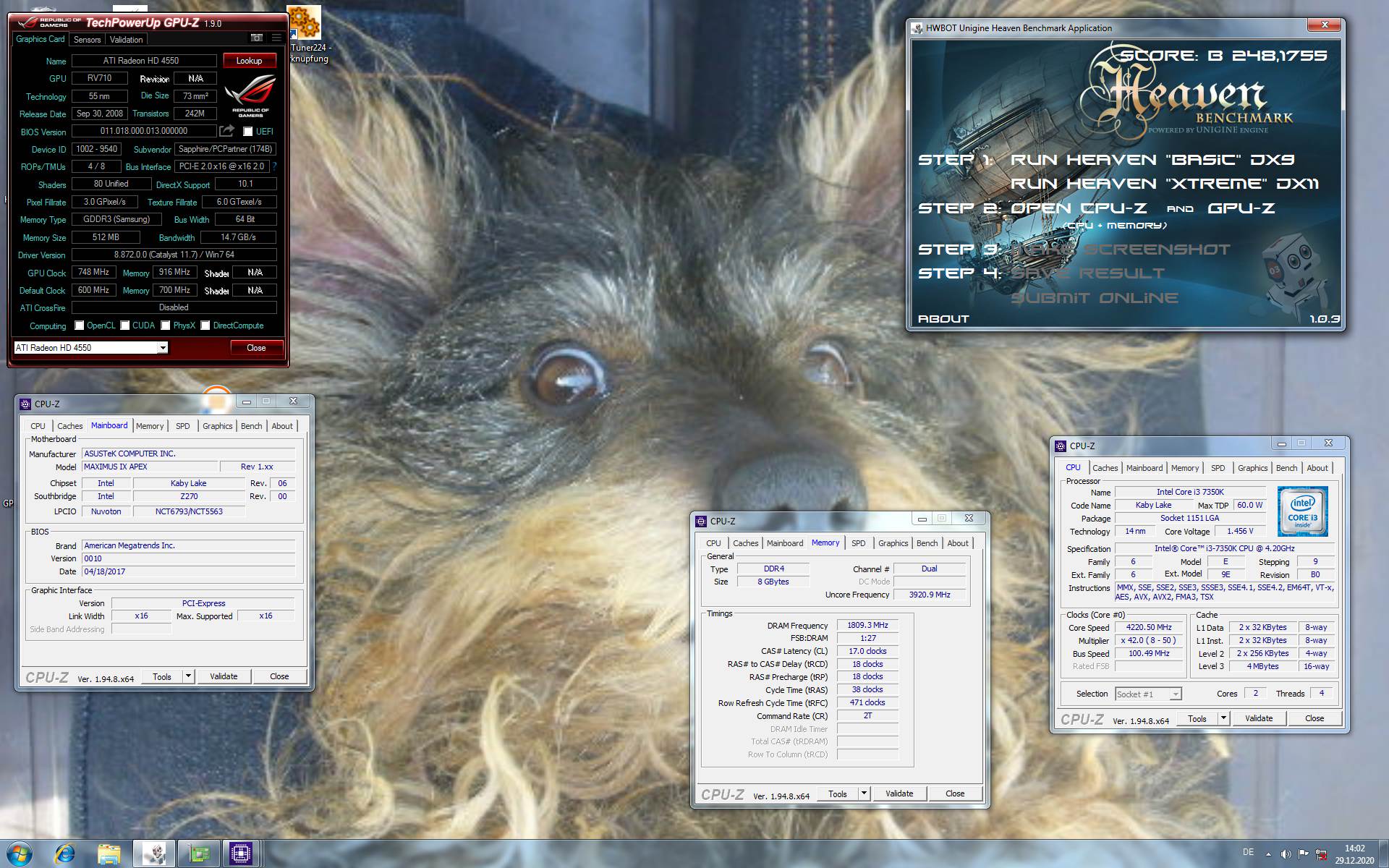The height and width of the screenshot is (868, 1389).
Task: Click the volume speaker tray icon
Action: (1286, 854)
